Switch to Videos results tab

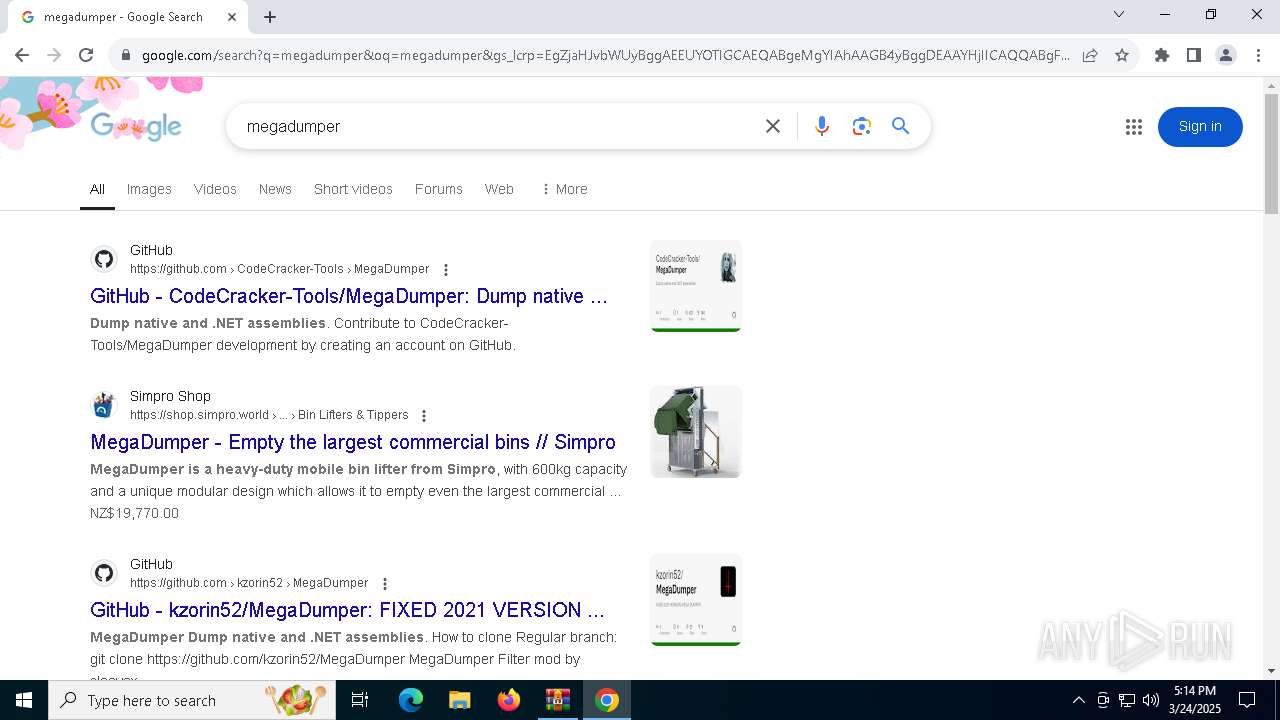[215, 189]
